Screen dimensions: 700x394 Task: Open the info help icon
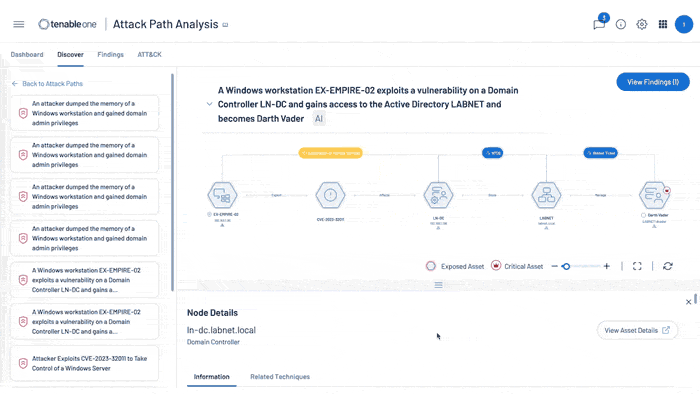coord(621,25)
